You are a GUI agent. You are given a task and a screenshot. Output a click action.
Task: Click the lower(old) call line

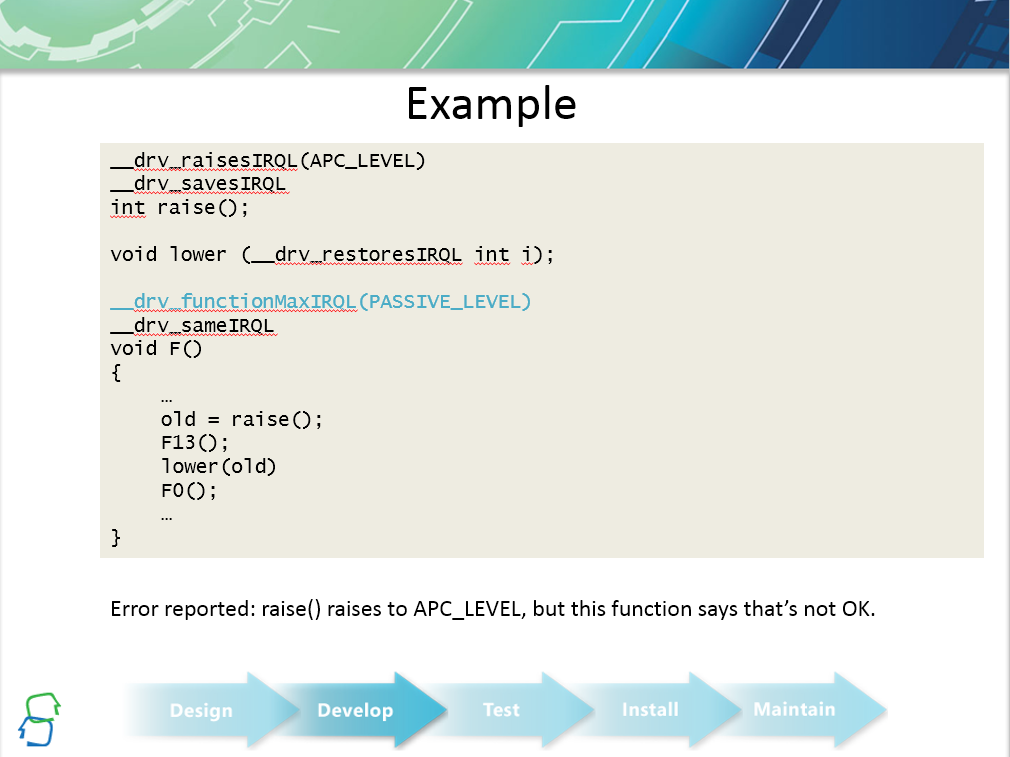pos(218,467)
